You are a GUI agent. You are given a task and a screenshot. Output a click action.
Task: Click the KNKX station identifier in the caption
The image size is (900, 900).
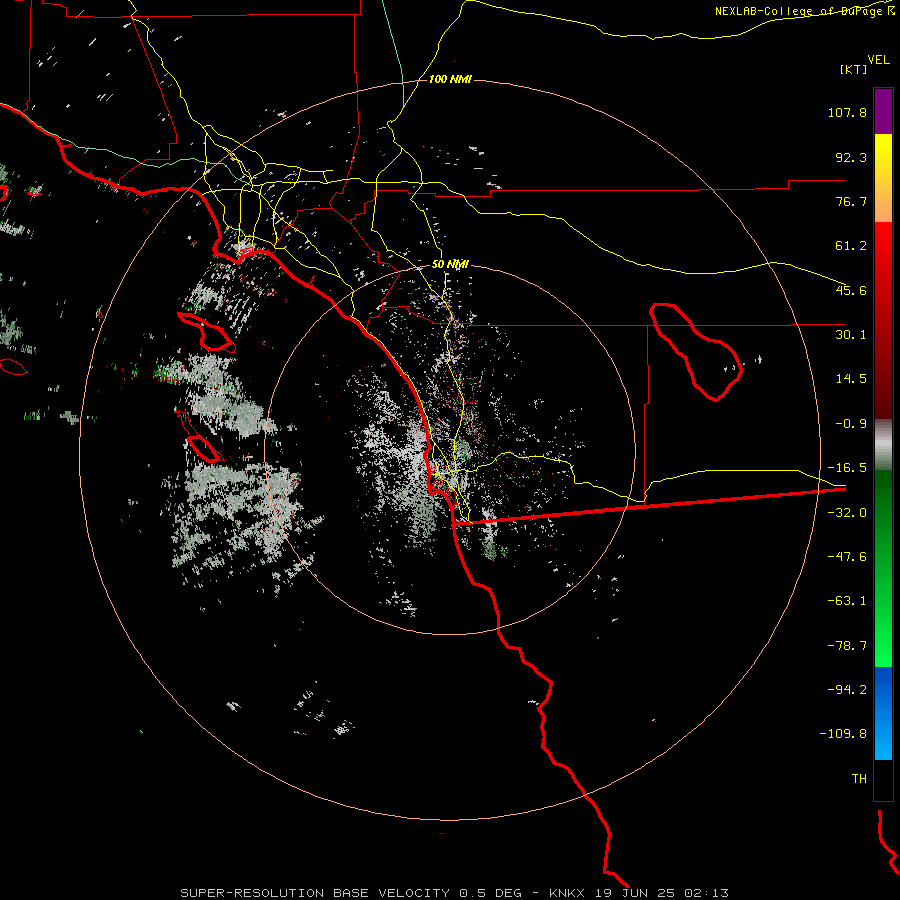(x=566, y=893)
